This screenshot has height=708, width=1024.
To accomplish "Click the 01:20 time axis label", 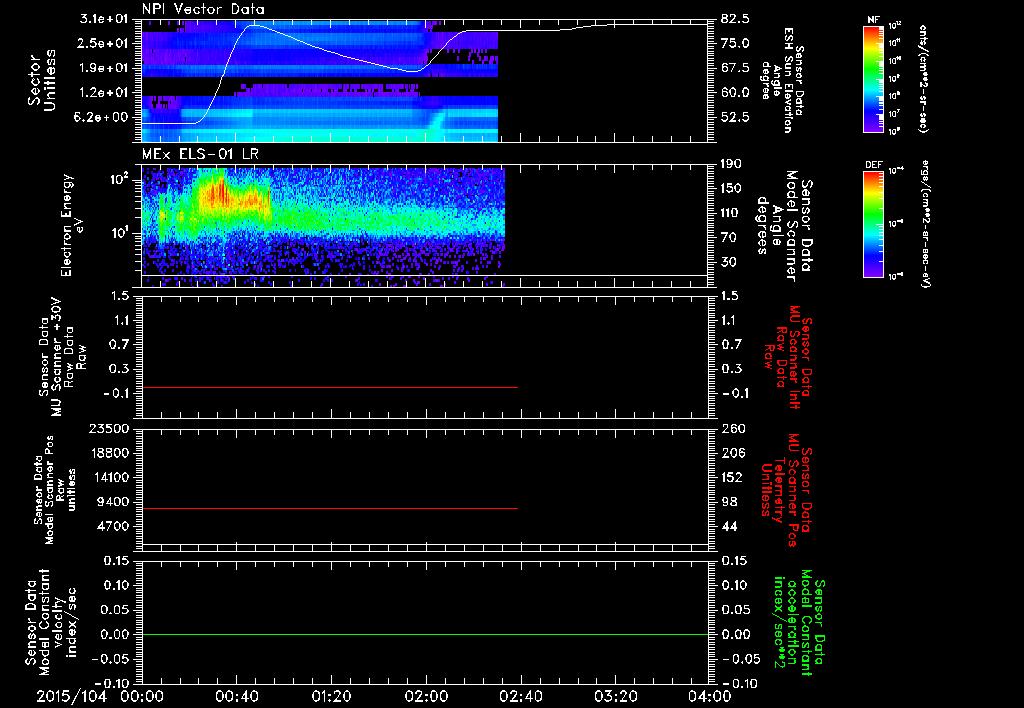I will click(331, 696).
